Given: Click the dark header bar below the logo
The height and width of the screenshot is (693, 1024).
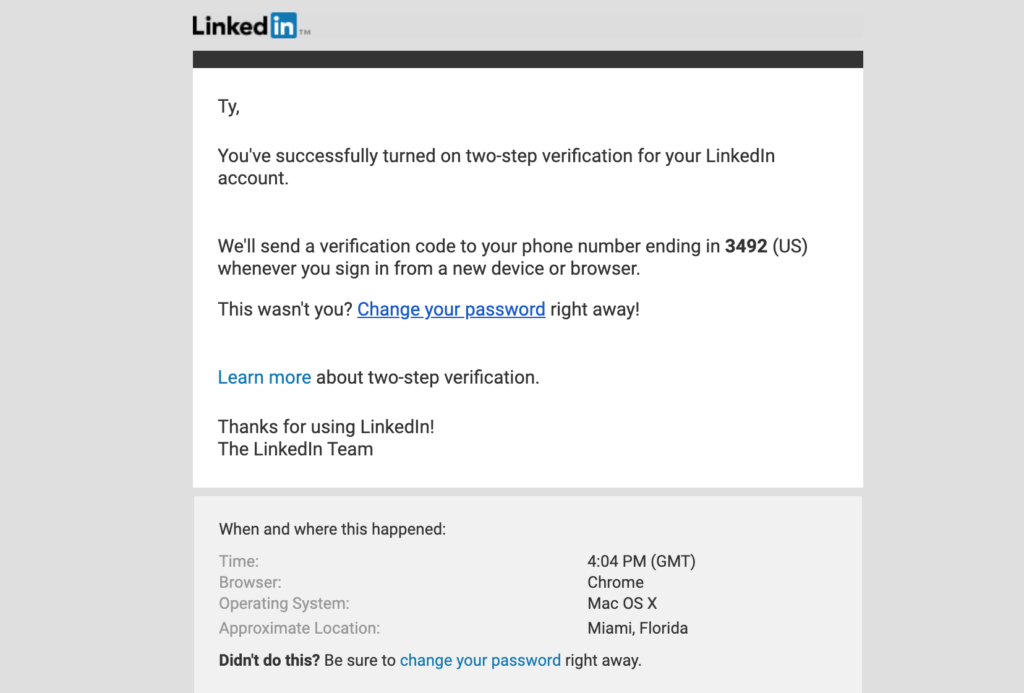Looking at the screenshot, I should 528,59.
